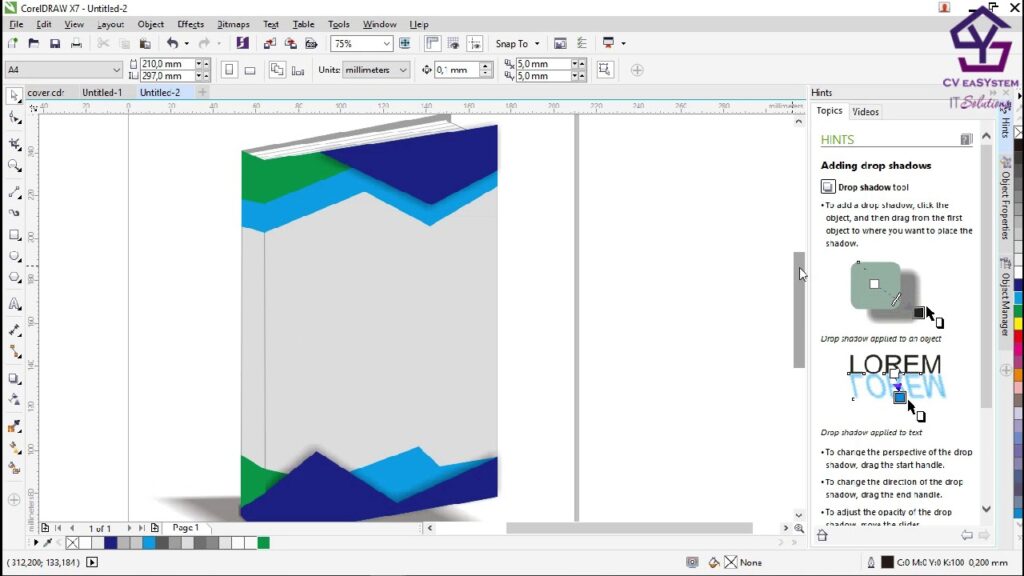Click the Save icon in the toolbar
1024x576 pixels.
(x=54, y=44)
